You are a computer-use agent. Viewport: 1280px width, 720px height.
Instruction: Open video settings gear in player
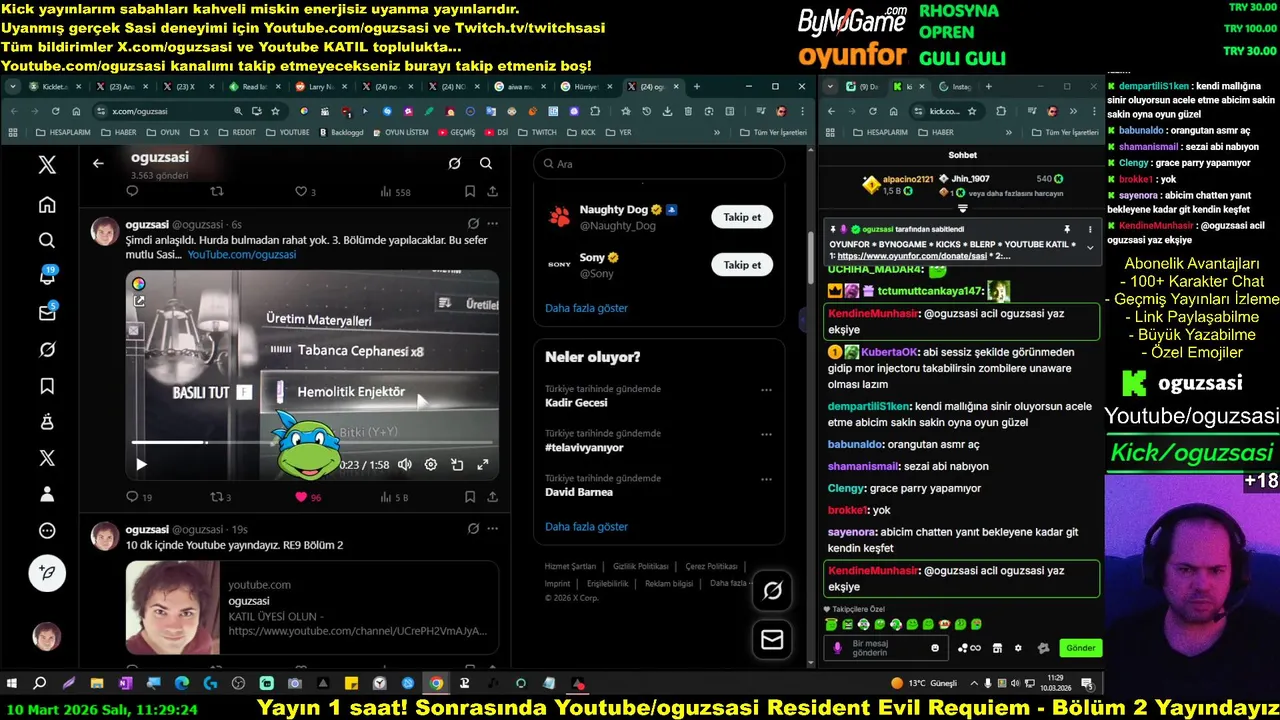(x=431, y=464)
